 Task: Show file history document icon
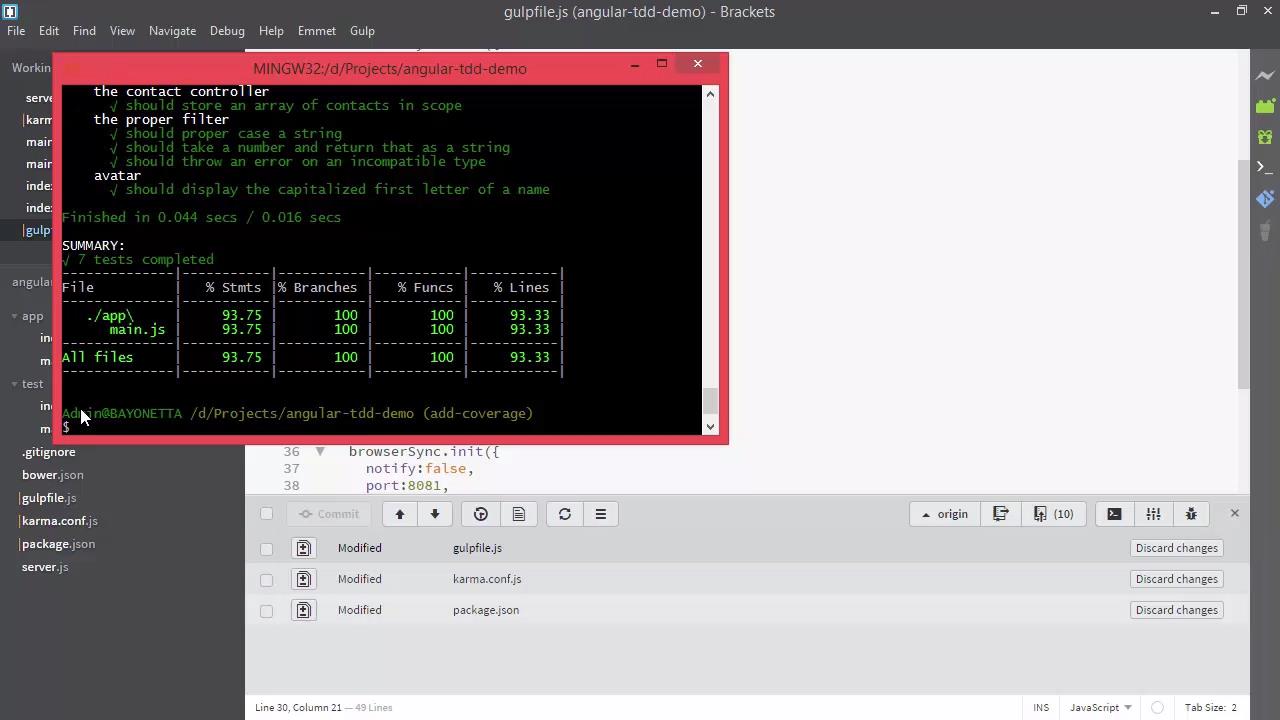click(x=518, y=514)
